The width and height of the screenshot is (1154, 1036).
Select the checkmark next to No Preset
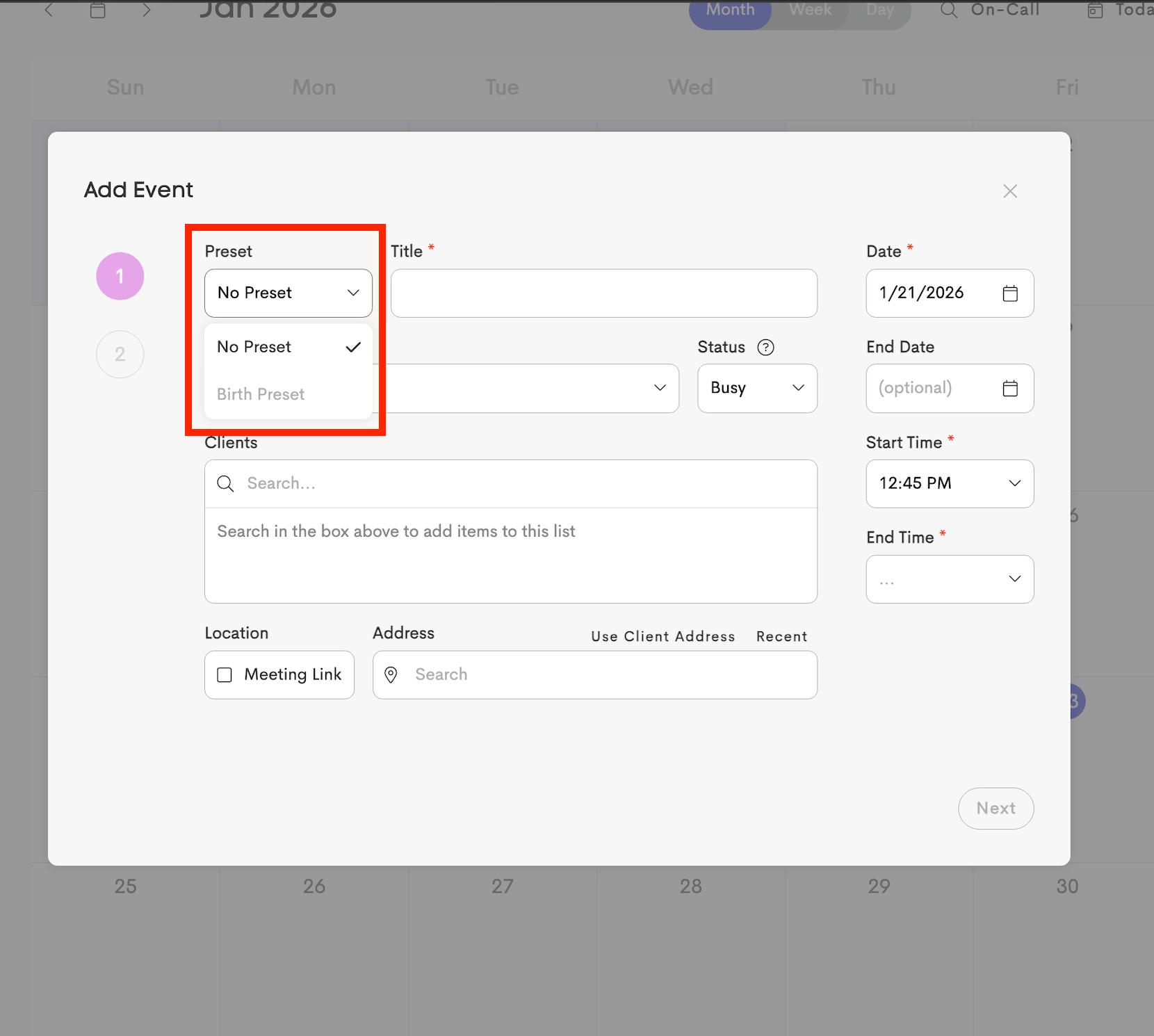click(353, 347)
